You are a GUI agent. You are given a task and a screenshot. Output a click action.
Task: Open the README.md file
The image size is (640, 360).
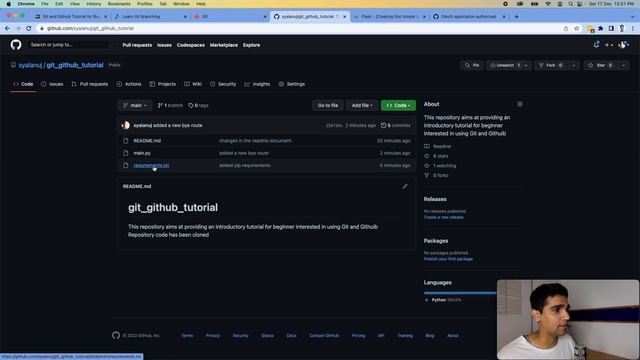point(147,140)
